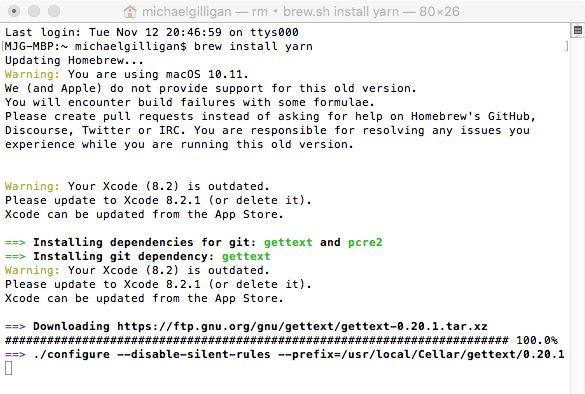Click the hash mark download progress bar
585x394 pixels.
257,340
